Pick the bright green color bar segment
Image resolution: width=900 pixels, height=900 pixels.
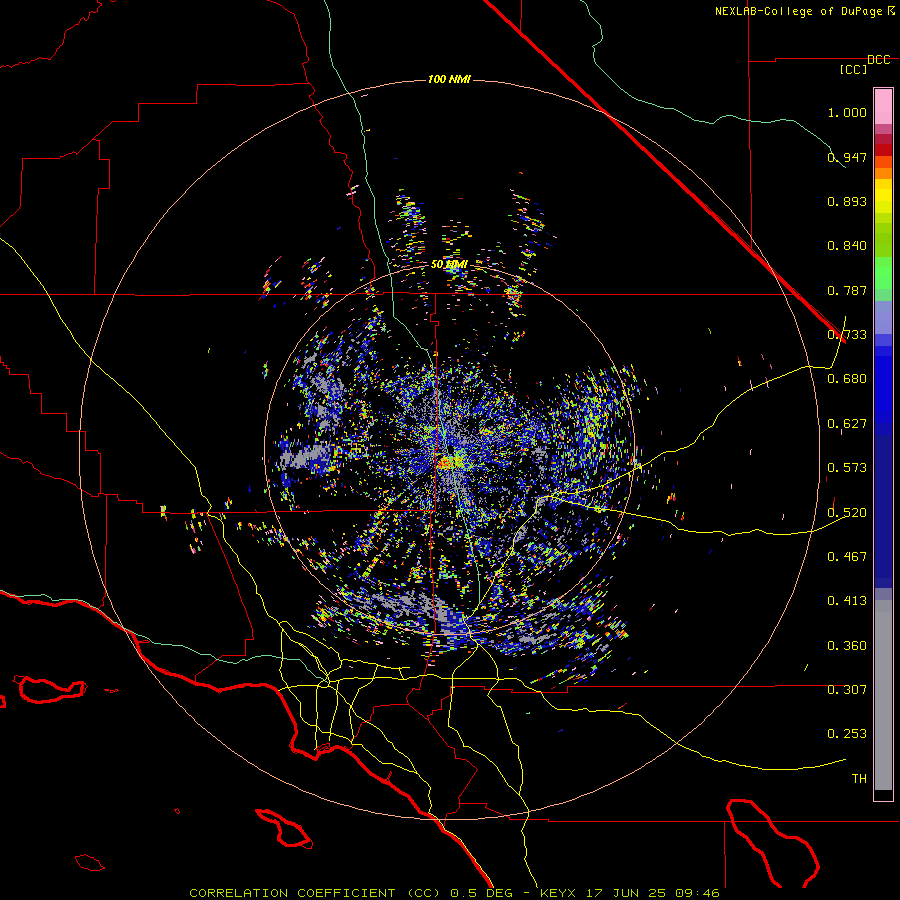click(883, 273)
